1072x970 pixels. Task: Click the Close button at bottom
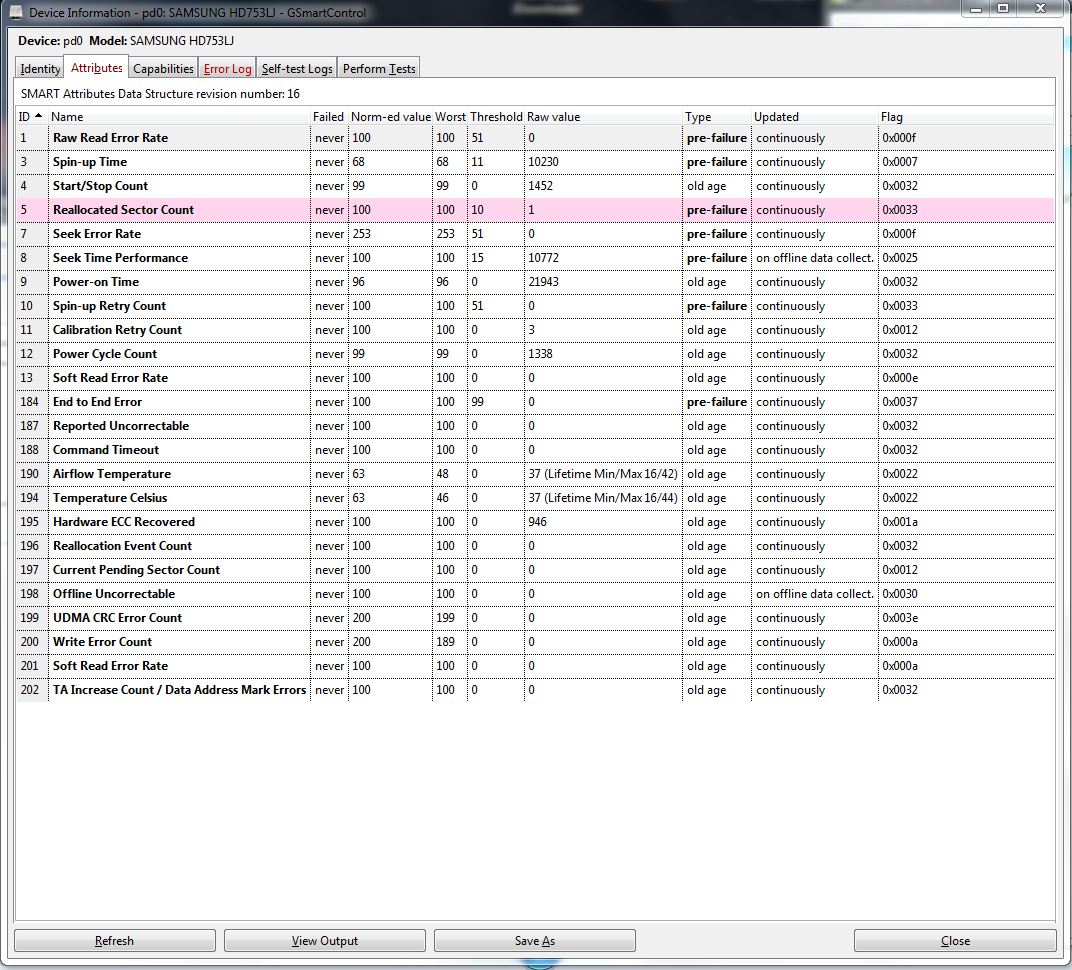tap(954, 941)
